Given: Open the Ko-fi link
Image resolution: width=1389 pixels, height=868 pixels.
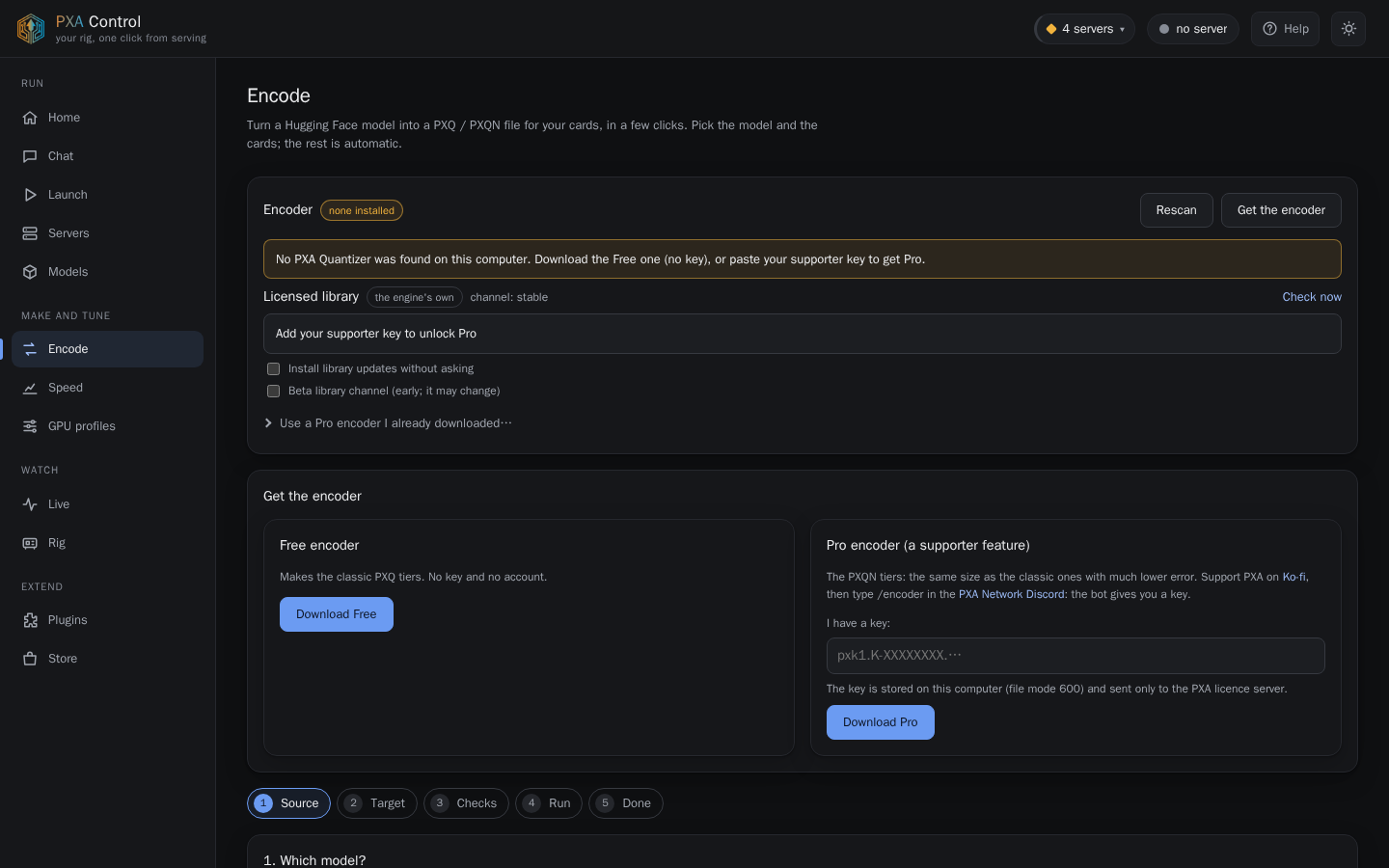Looking at the screenshot, I should (1294, 577).
